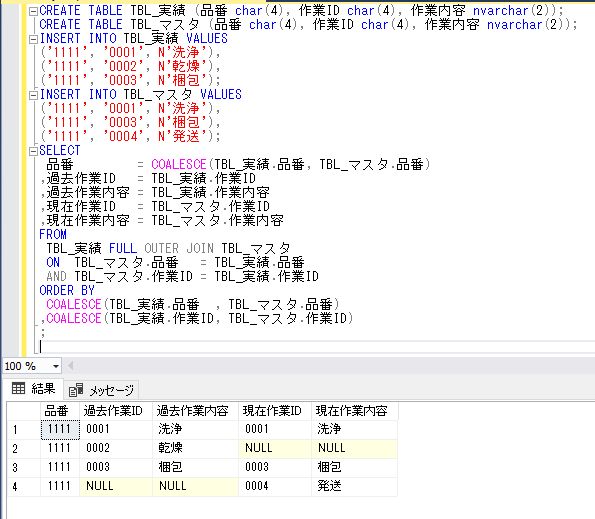Image resolution: width=595 pixels, height=519 pixels.
Task: Click the horizontal scroll left arrow beside zoom
Action: coord(70,366)
